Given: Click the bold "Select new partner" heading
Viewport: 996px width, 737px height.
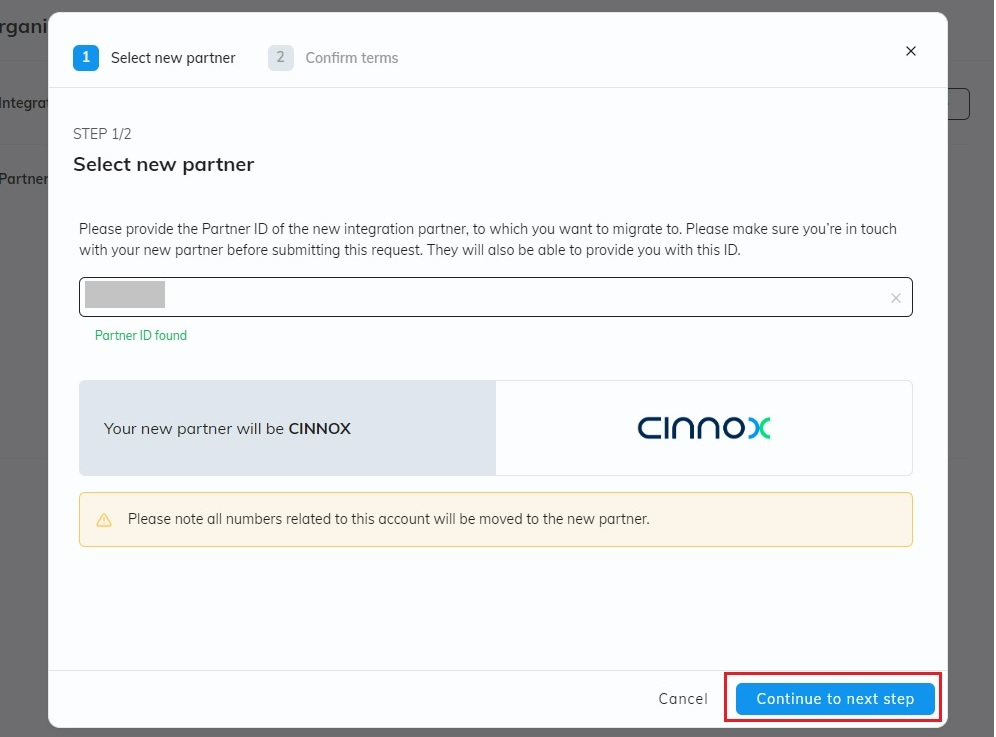Looking at the screenshot, I should [x=164, y=165].
